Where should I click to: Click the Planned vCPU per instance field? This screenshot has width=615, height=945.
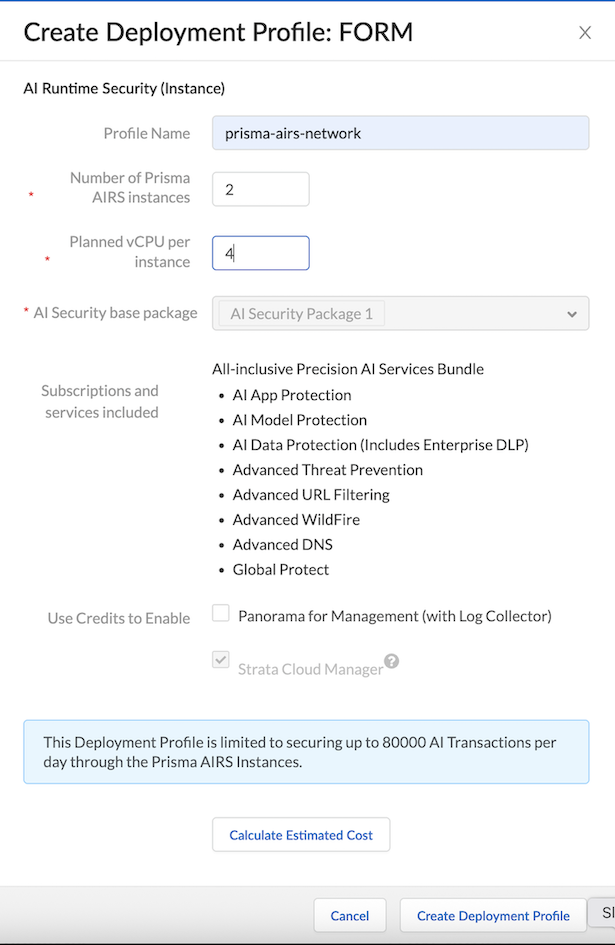(x=260, y=253)
